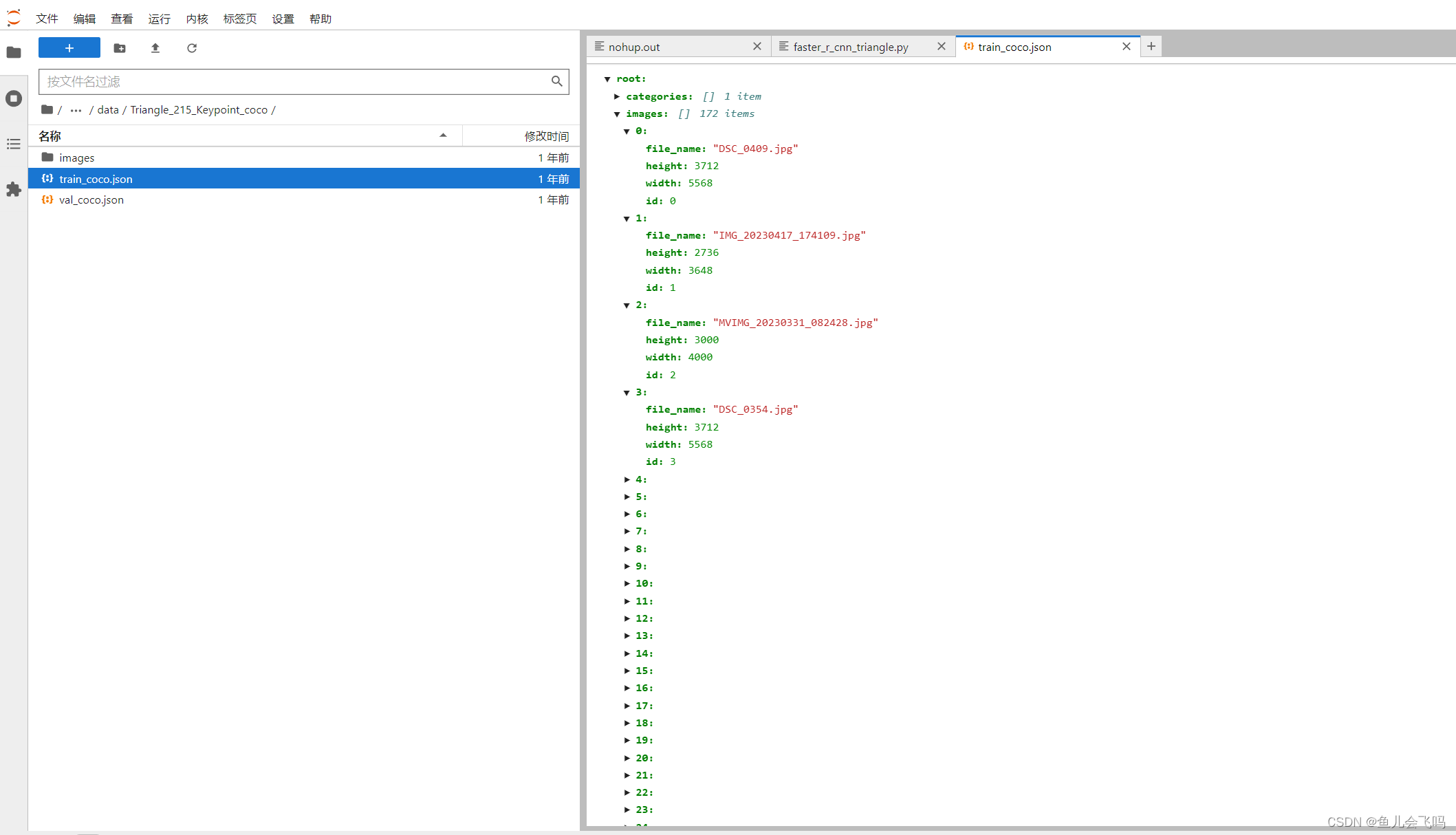The width and height of the screenshot is (1456, 835).
Task: Close the nohup.out tab
Action: tap(757, 46)
